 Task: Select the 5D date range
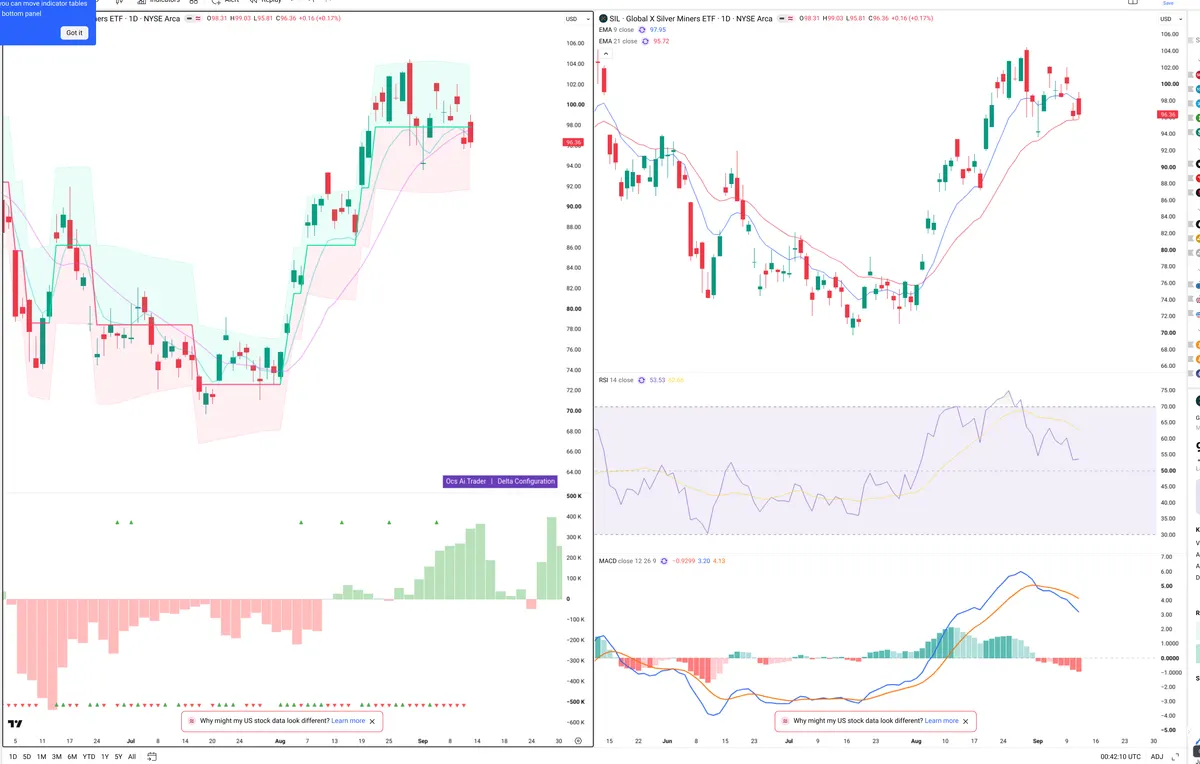pos(27,757)
